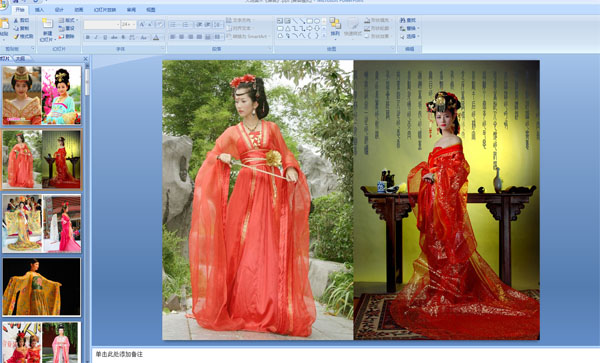The width and height of the screenshot is (600, 363).
Task: Toggle Bold text formatting
Action: 88,37
